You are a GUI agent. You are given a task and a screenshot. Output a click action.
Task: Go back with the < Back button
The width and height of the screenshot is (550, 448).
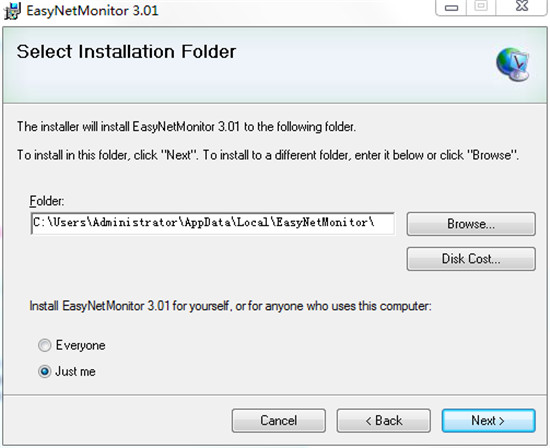point(384,420)
